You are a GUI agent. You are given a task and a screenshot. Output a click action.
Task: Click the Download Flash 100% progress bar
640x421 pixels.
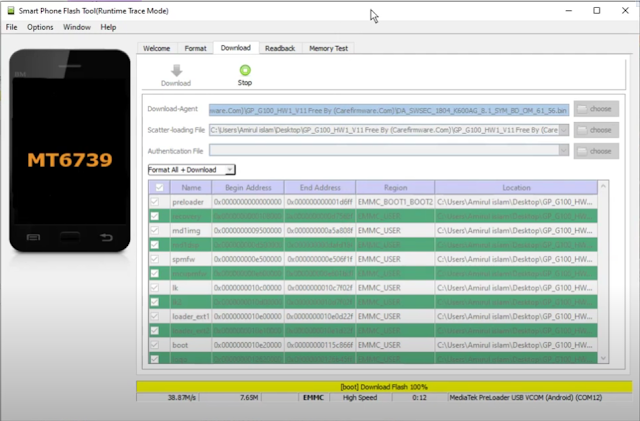click(x=384, y=386)
